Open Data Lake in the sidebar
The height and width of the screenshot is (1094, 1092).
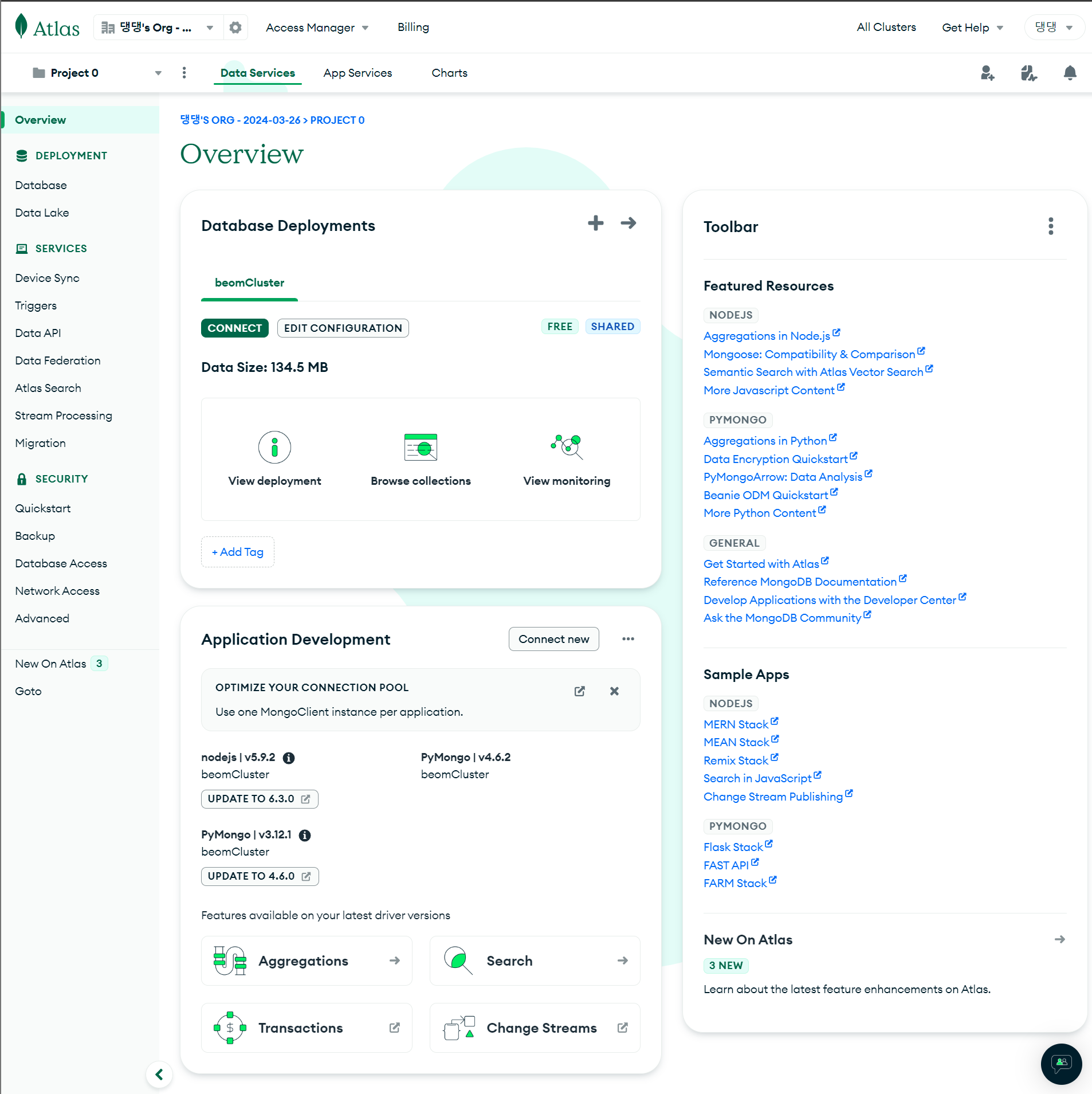(42, 213)
